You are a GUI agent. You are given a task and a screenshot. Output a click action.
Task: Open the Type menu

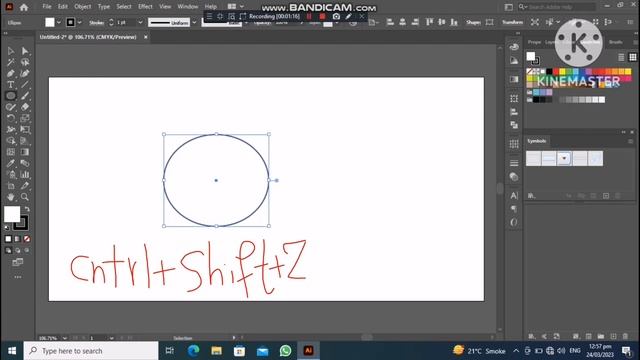pos(104,7)
